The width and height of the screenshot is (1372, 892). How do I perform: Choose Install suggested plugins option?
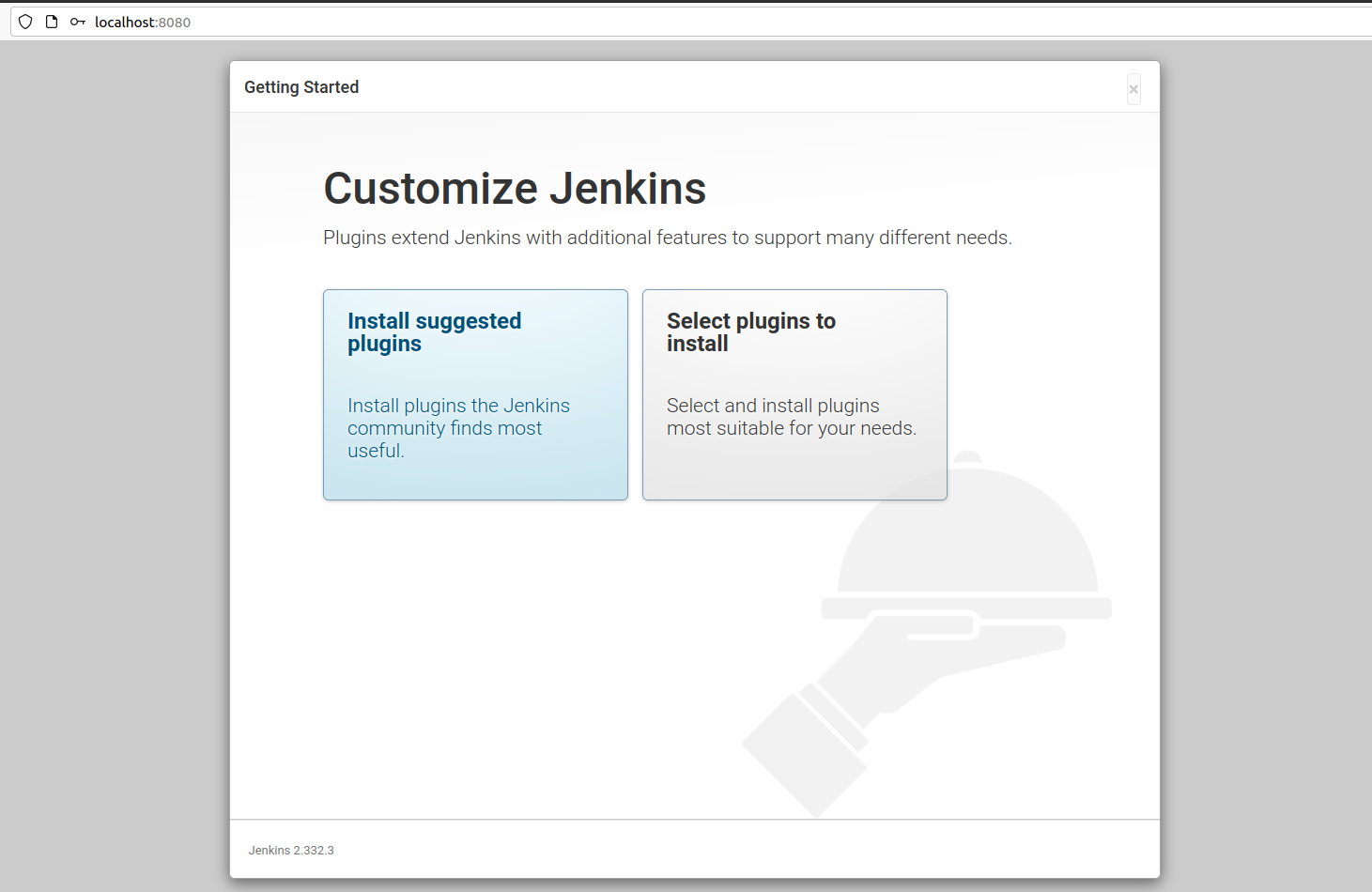coord(475,394)
